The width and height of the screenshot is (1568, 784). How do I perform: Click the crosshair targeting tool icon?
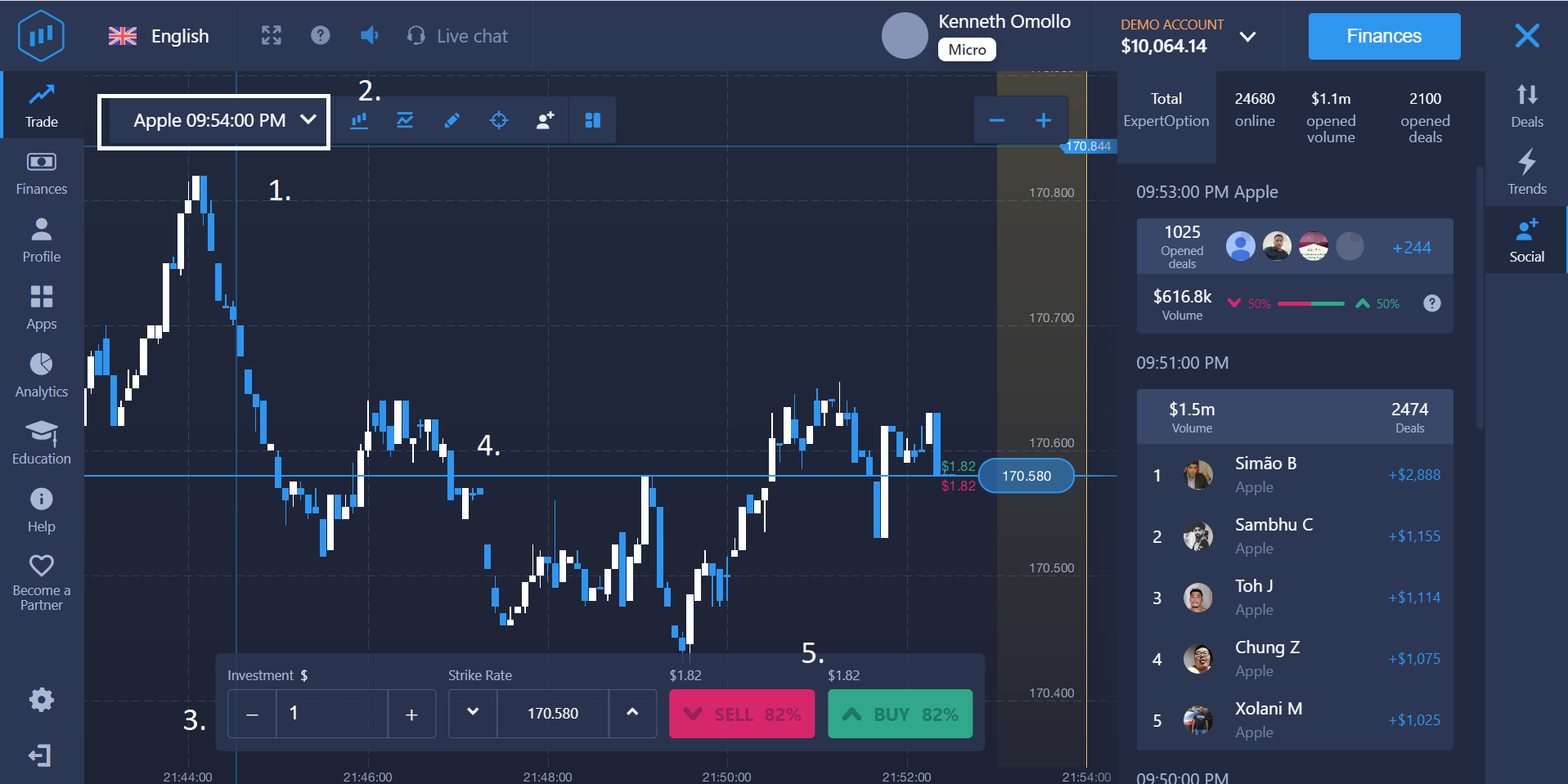click(x=498, y=120)
